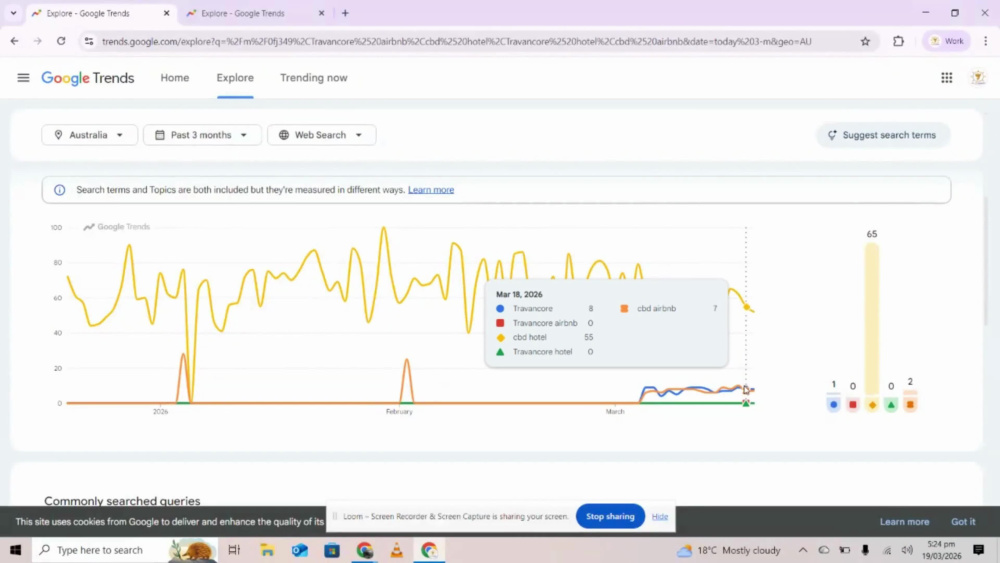Open VLC media player from the taskbar
This screenshot has width=1000, height=563.
(x=397, y=550)
